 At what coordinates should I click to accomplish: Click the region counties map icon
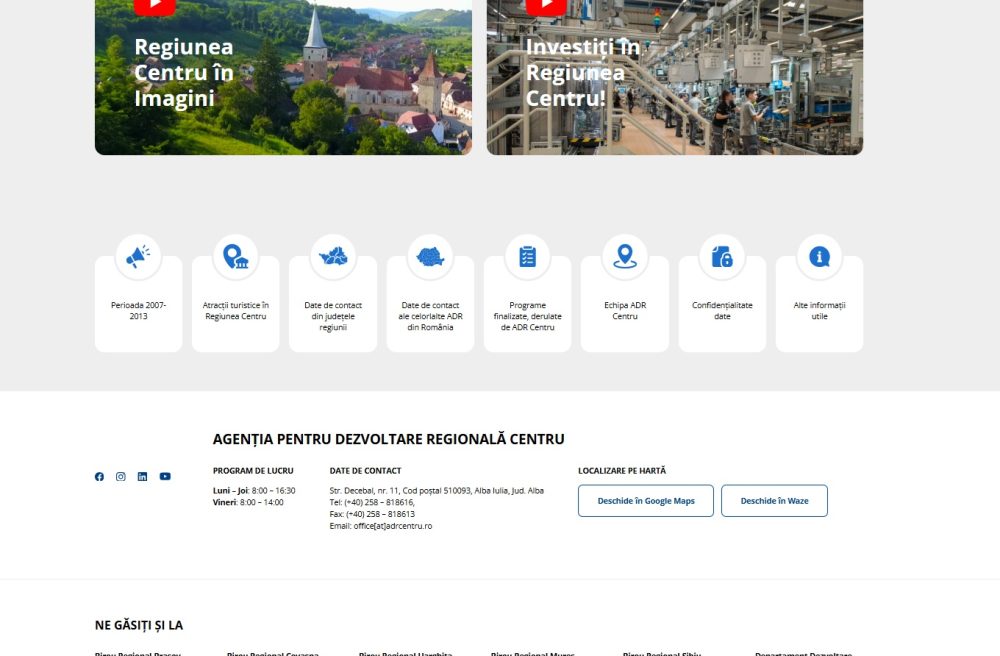333,257
